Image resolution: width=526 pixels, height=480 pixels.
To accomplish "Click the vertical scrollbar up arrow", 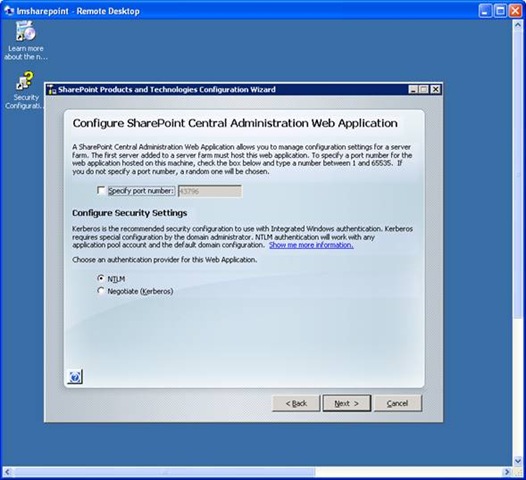I will (x=518, y=25).
